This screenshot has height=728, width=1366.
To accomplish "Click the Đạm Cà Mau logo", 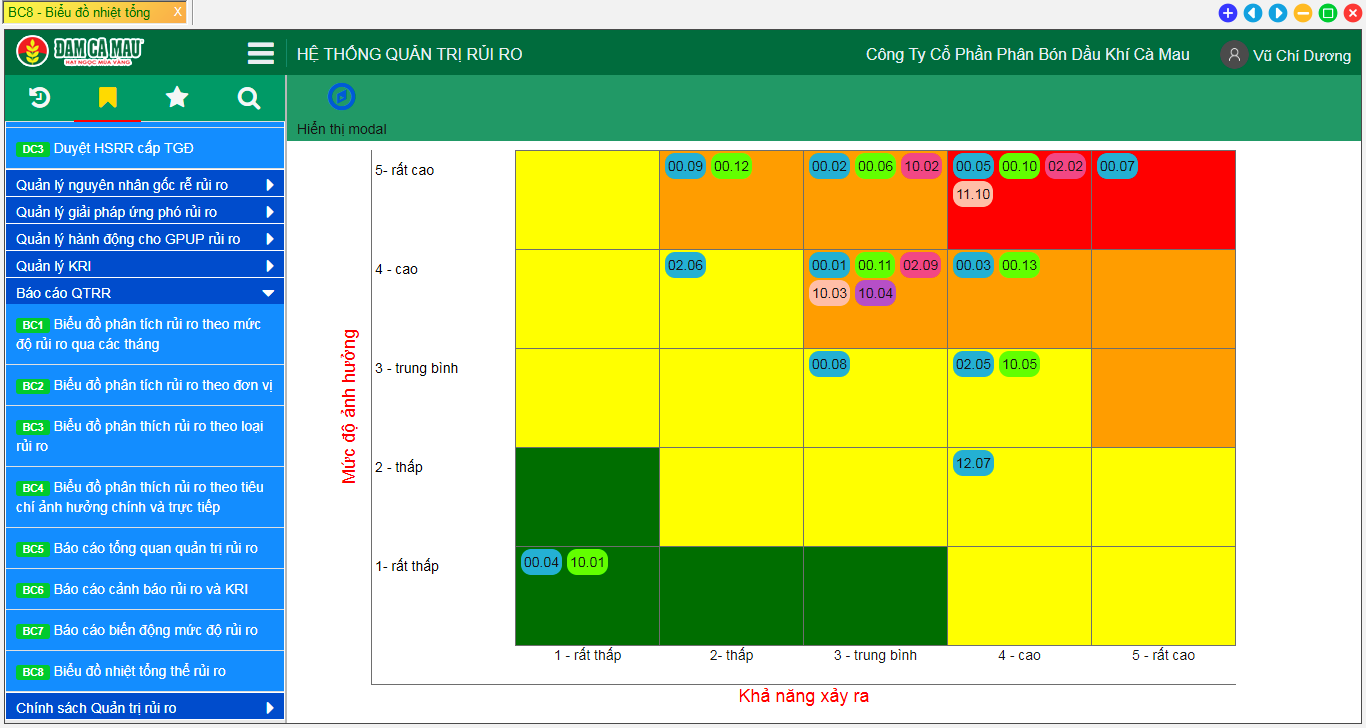I will tap(81, 52).
